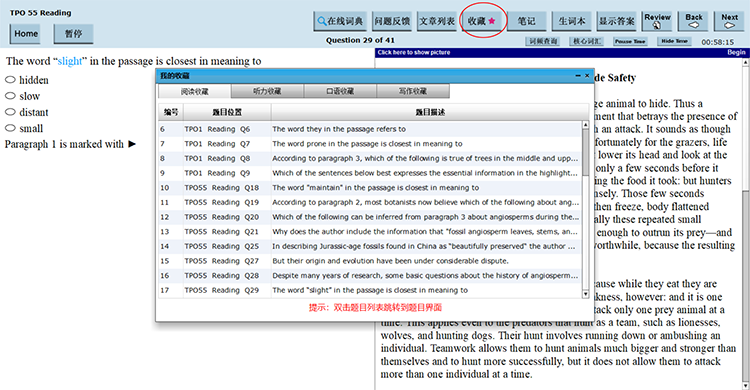Click the favorites list scroll up arrow
750x390 pixels.
point(585,125)
